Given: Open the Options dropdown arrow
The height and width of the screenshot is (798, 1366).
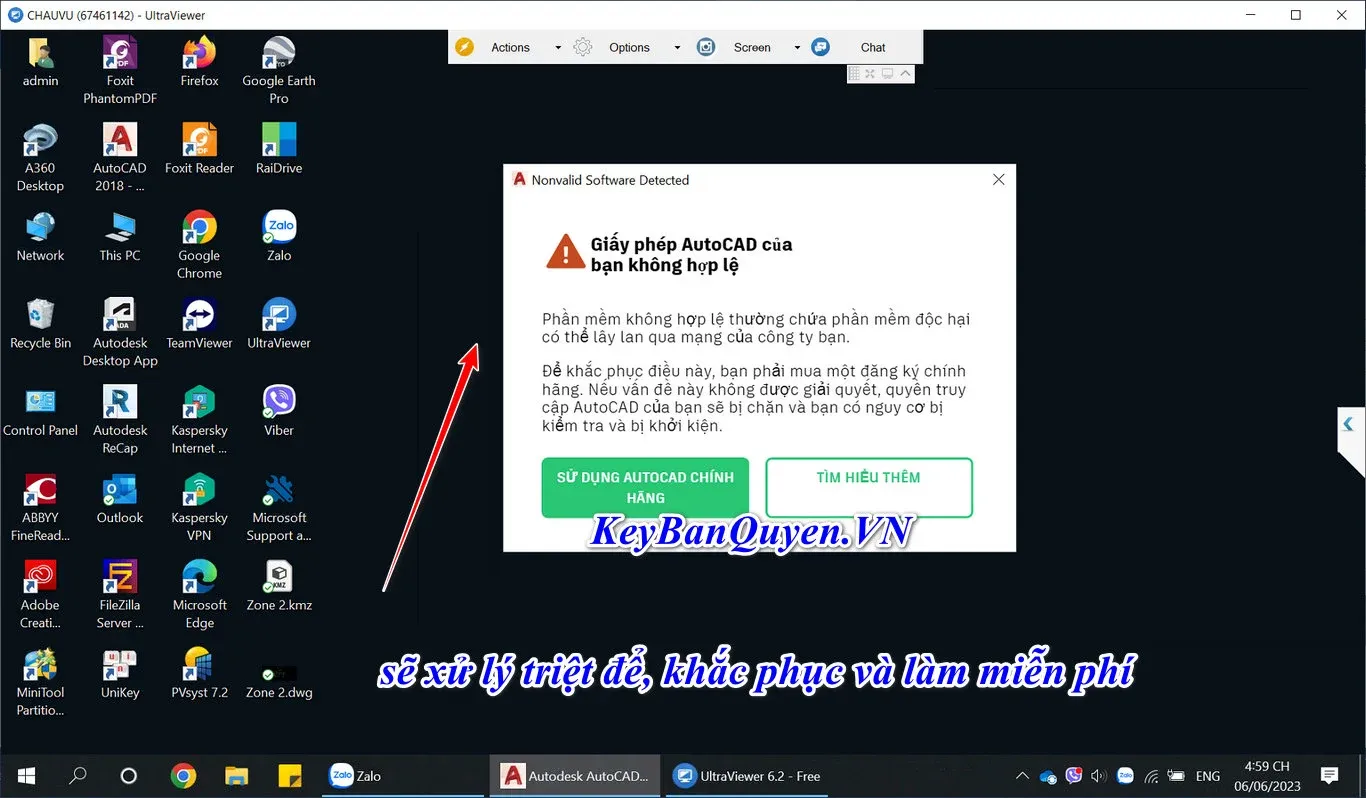Looking at the screenshot, I should [x=676, y=47].
